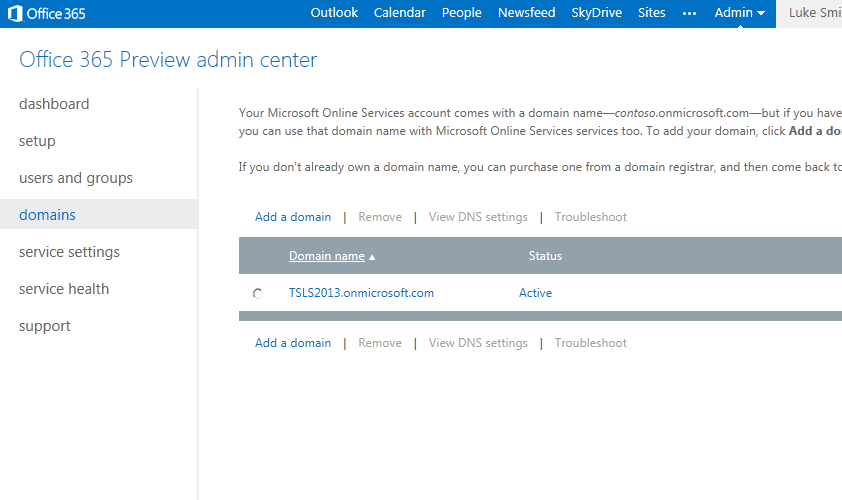Image resolution: width=842 pixels, height=500 pixels.
Task: Open users and groups in sidebar
Action: pos(76,178)
